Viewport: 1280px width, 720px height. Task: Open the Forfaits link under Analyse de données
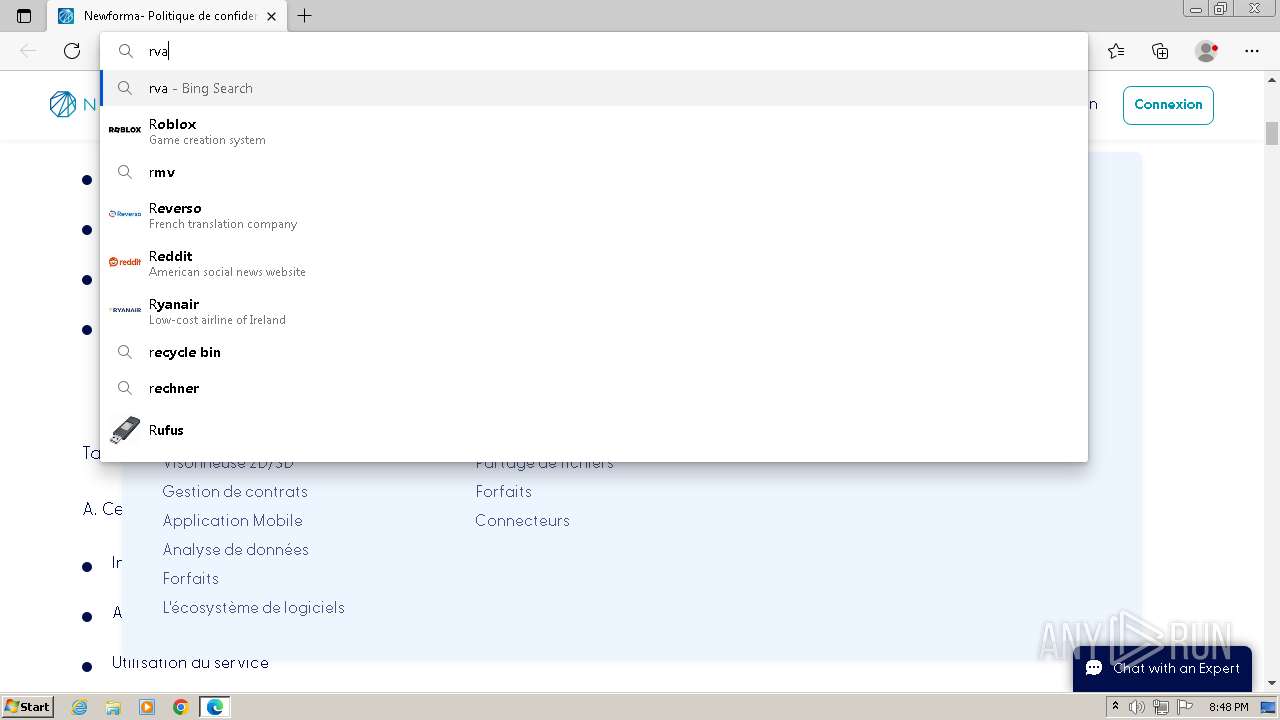190,579
